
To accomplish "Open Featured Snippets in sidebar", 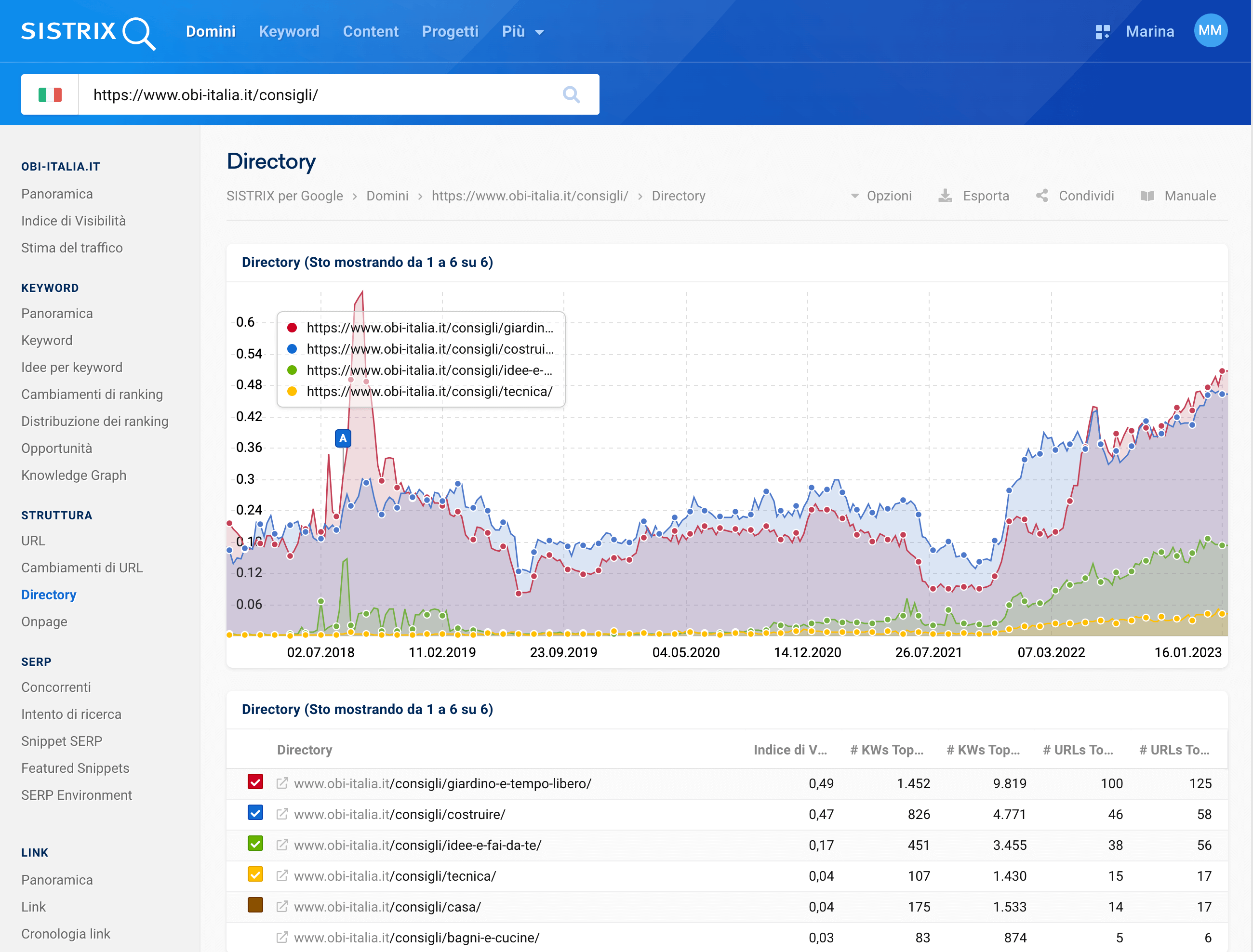I will pyautogui.click(x=75, y=768).
